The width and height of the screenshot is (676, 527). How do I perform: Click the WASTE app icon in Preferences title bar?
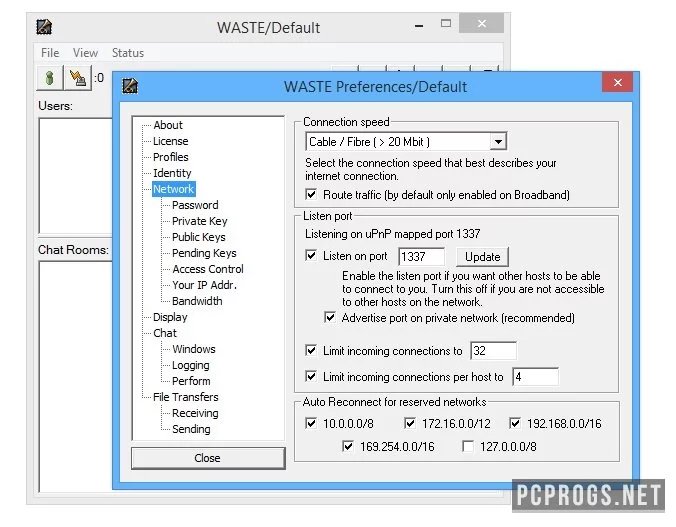pos(130,86)
